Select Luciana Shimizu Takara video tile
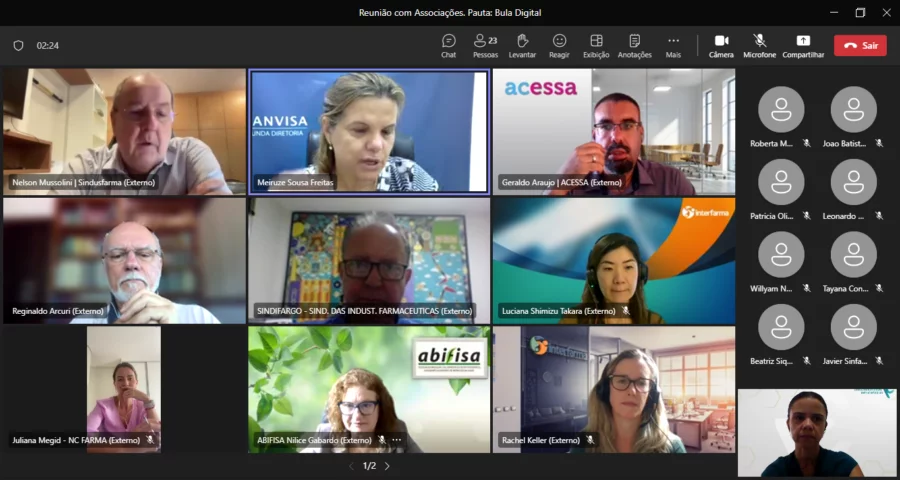 coord(613,260)
